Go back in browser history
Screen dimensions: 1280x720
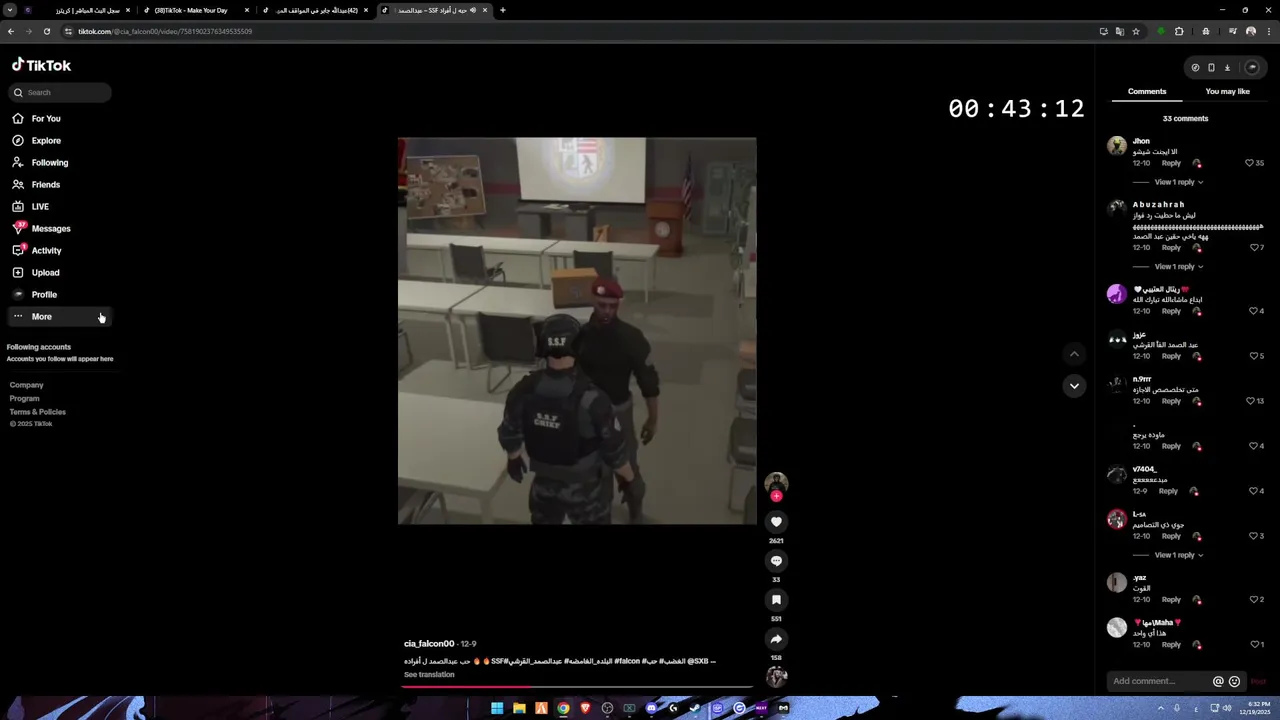pyautogui.click(x=10, y=31)
